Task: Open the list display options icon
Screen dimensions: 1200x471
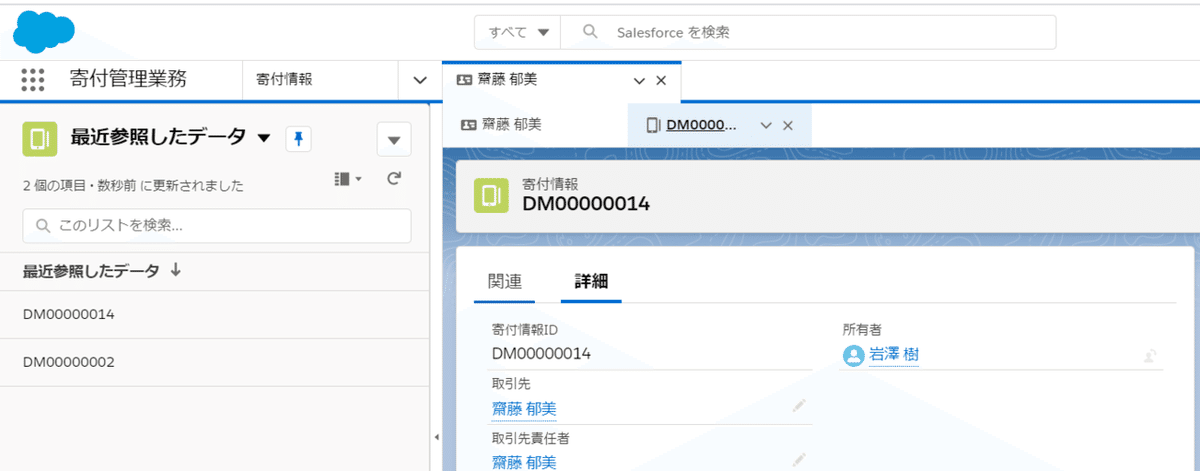Action: pyautogui.click(x=347, y=178)
